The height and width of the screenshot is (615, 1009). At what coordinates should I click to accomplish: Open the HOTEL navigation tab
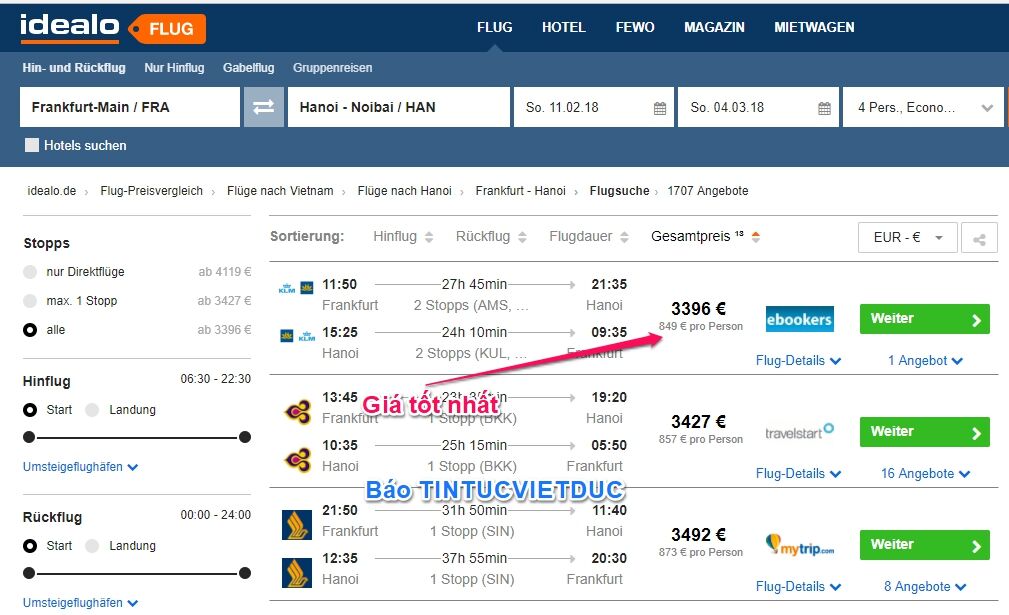563,27
